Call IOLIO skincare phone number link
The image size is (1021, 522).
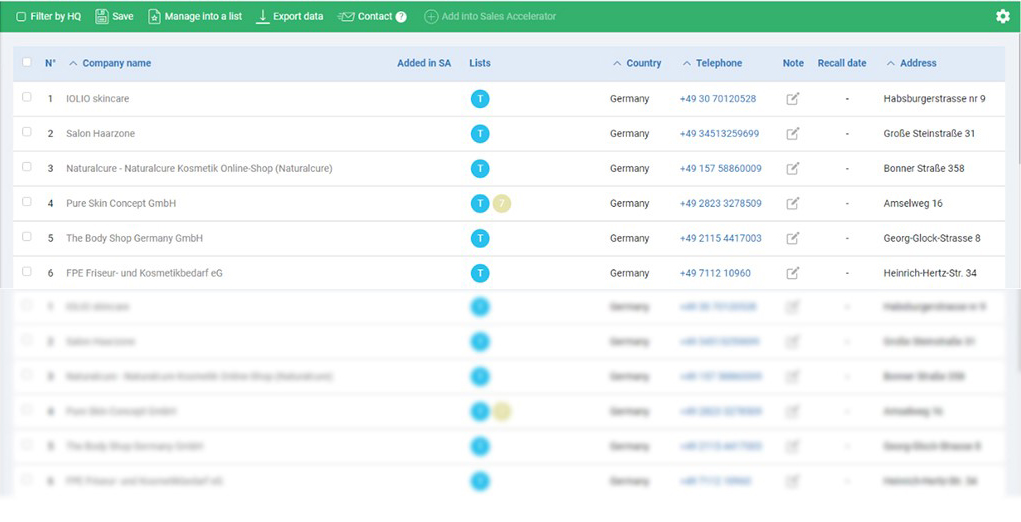tap(717, 99)
